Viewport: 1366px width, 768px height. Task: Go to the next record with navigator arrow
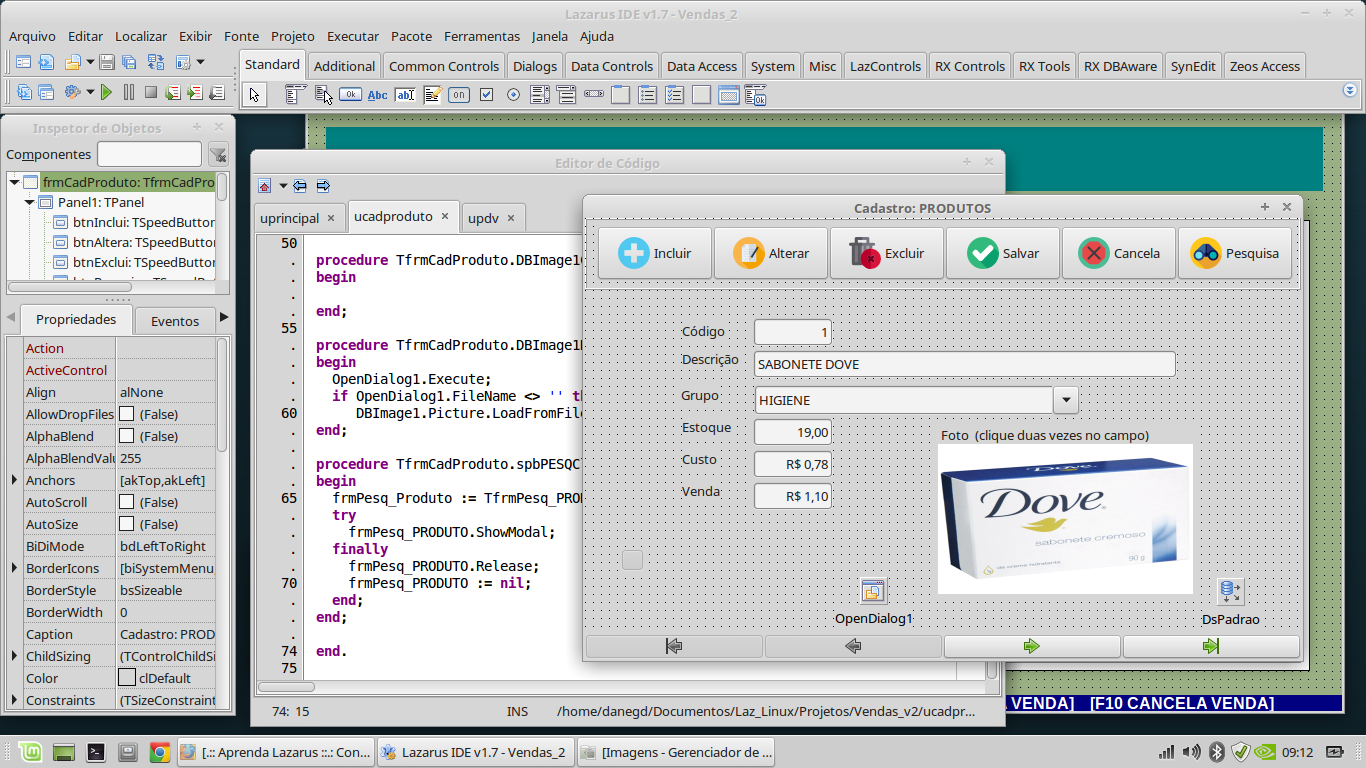(1032, 647)
